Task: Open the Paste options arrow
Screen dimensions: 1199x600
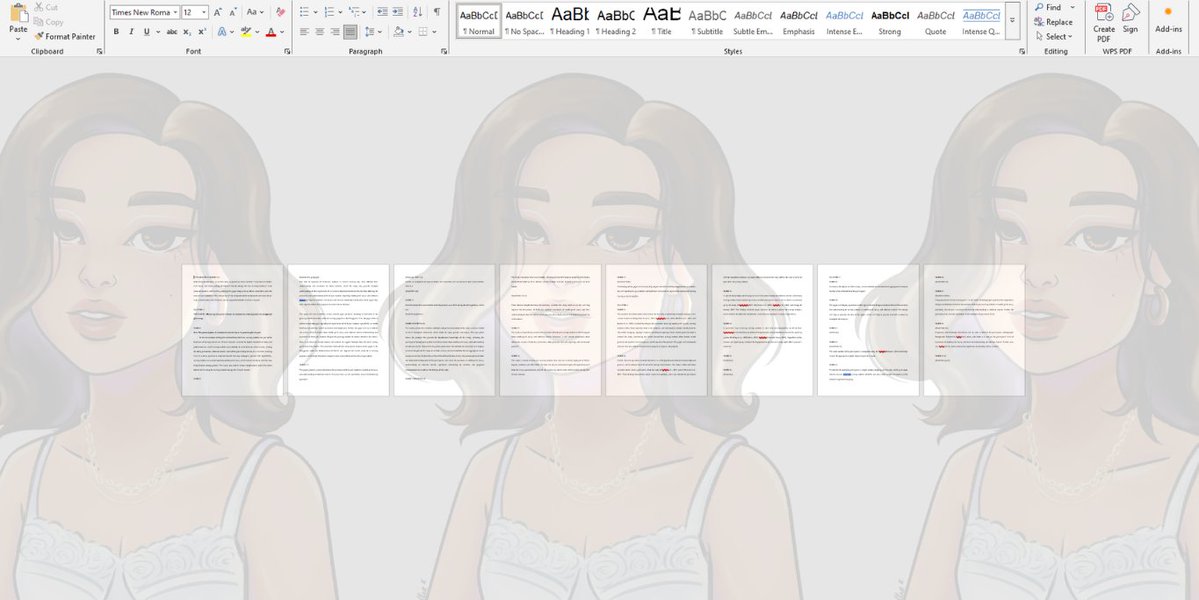Action: point(18,37)
